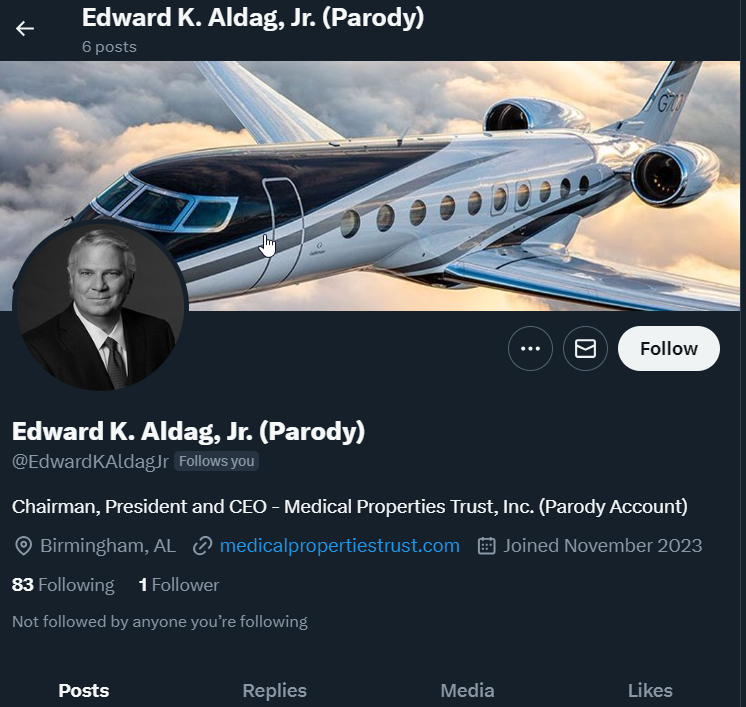Click the Follows you badge

[x=216, y=461]
